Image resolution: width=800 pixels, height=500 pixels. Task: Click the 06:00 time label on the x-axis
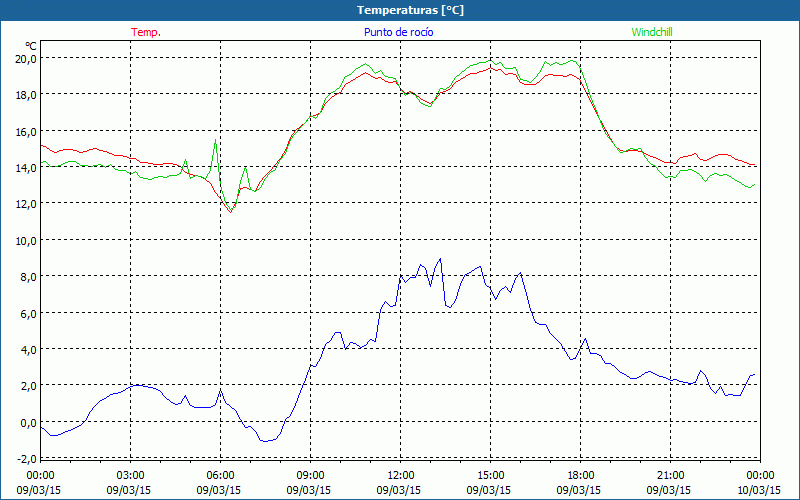220,476
